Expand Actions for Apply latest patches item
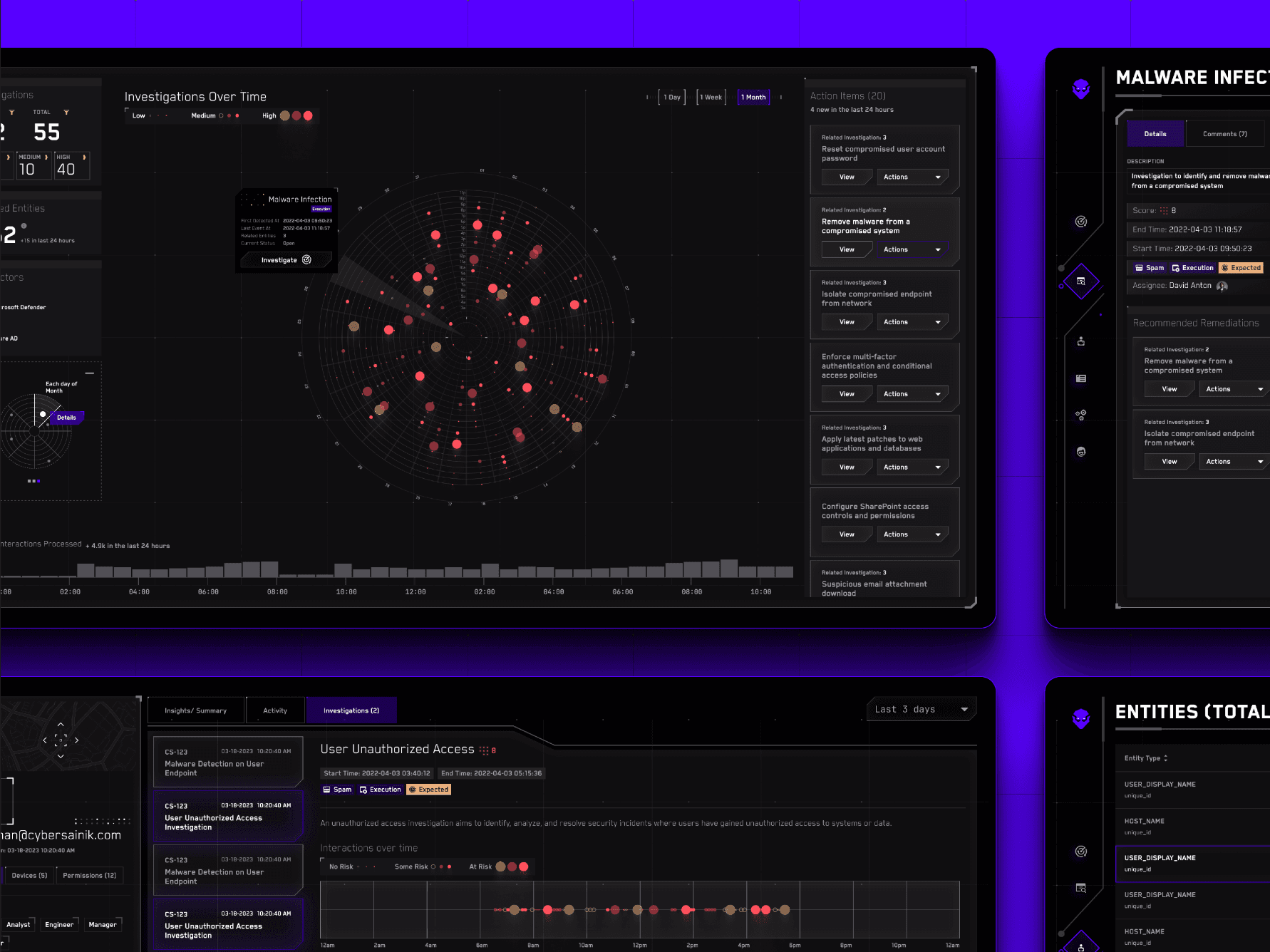This screenshot has height=952, width=1270. click(912, 467)
